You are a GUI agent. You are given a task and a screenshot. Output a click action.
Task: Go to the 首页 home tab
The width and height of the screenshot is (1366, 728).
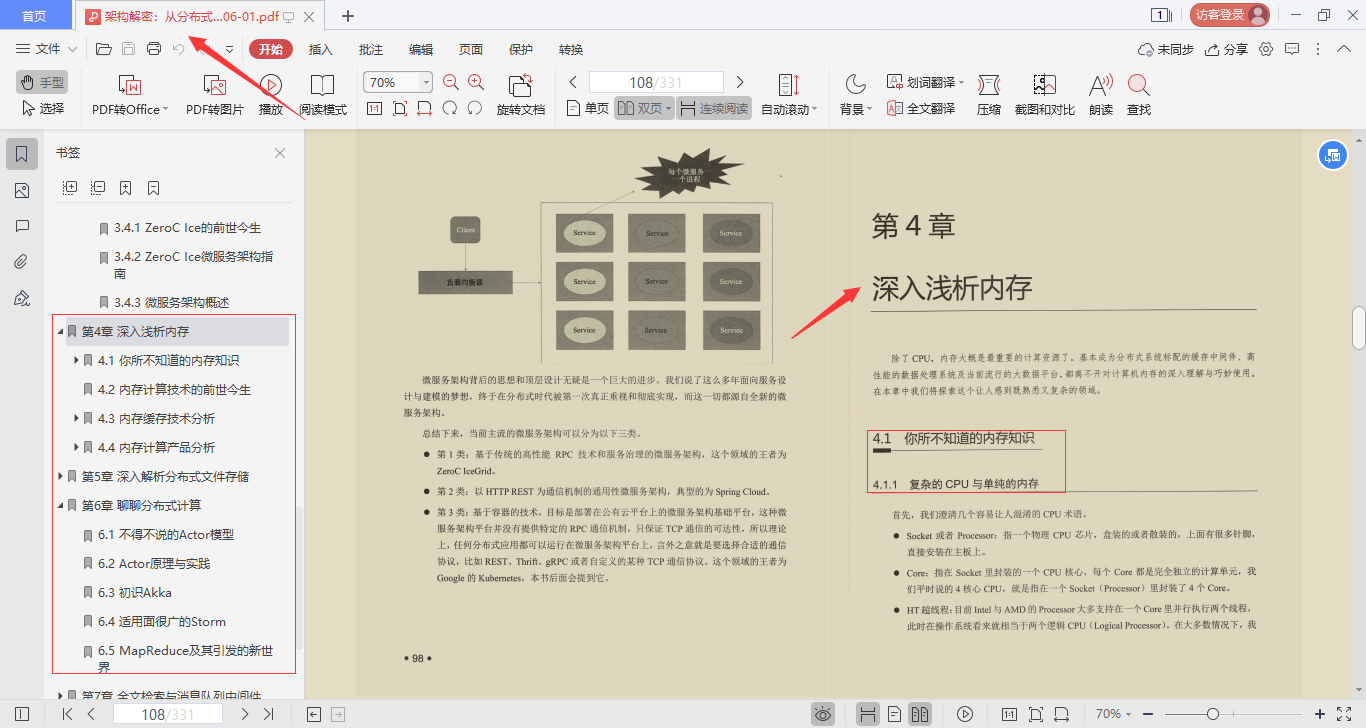pyautogui.click(x=34, y=15)
